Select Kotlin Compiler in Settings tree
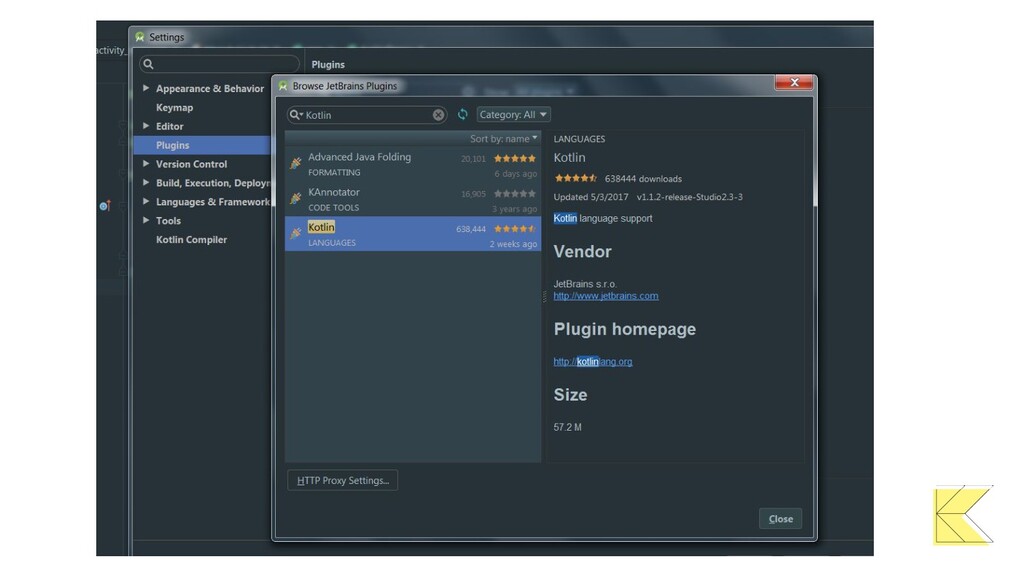The height and width of the screenshot is (576, 1024). coord(191,240)
